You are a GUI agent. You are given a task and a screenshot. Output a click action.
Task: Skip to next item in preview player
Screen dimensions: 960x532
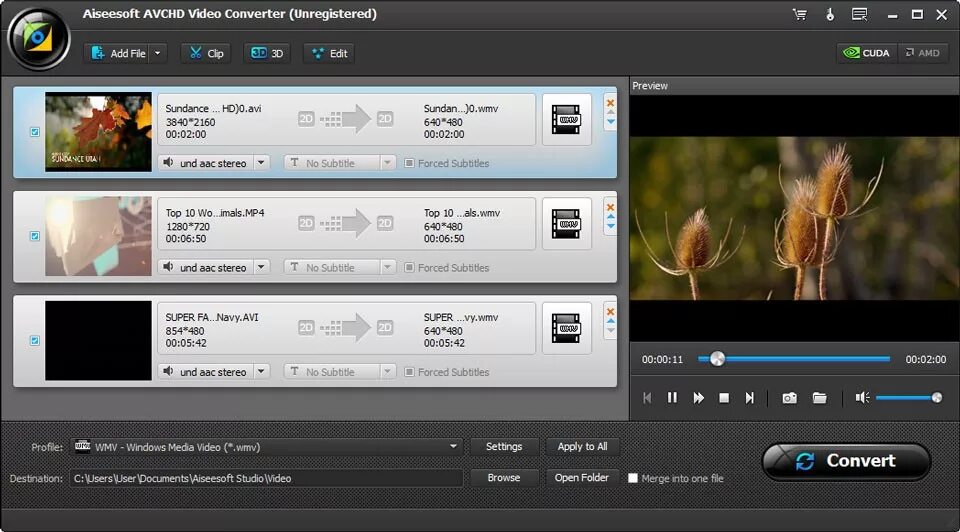click(x=749, y=398)
